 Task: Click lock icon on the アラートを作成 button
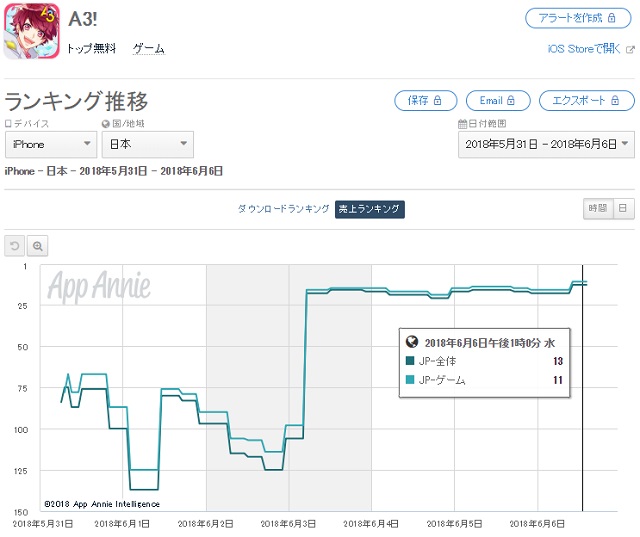(611, 18)
